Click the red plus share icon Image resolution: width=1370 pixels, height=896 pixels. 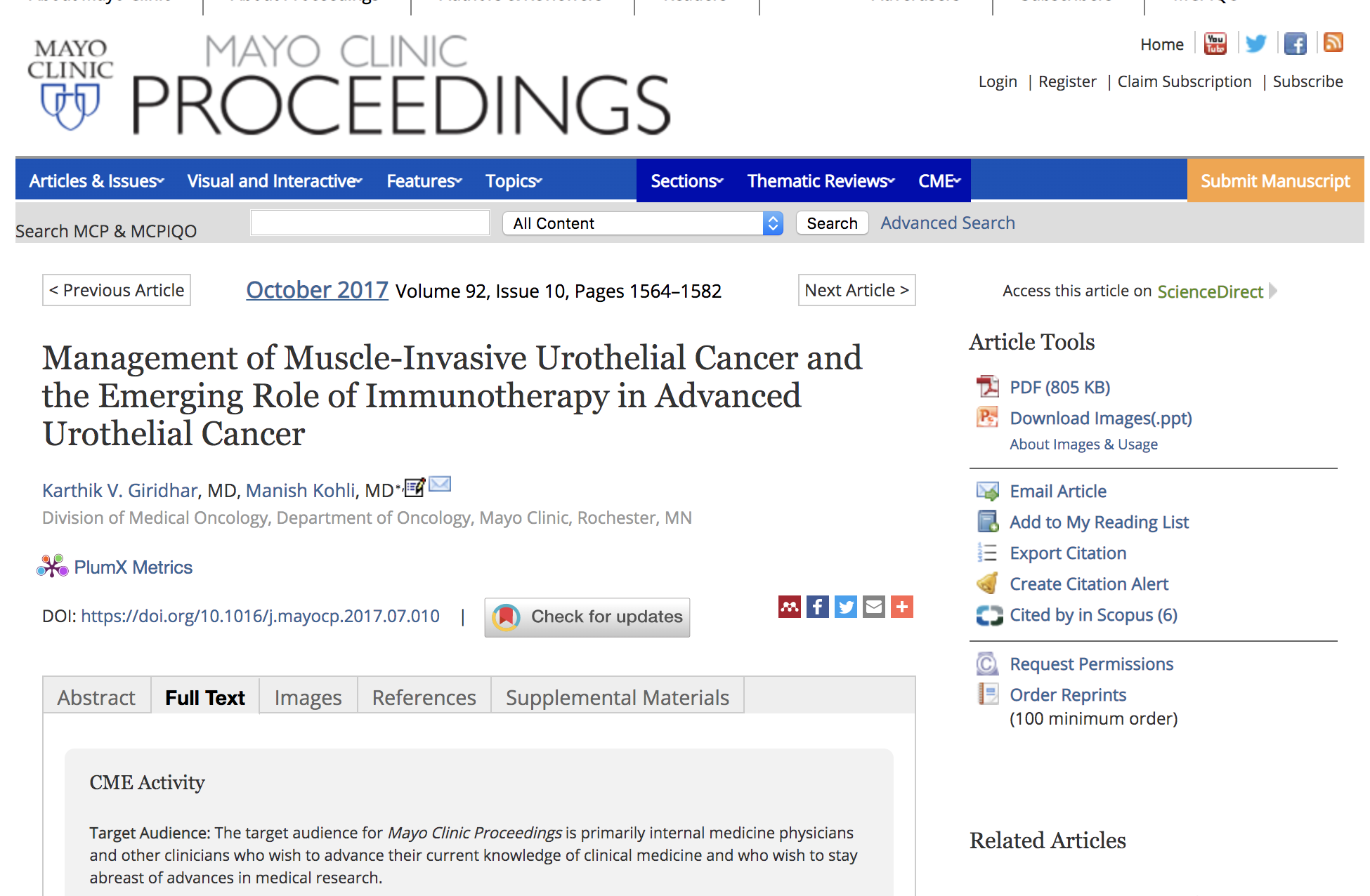(x=902, y=607)
